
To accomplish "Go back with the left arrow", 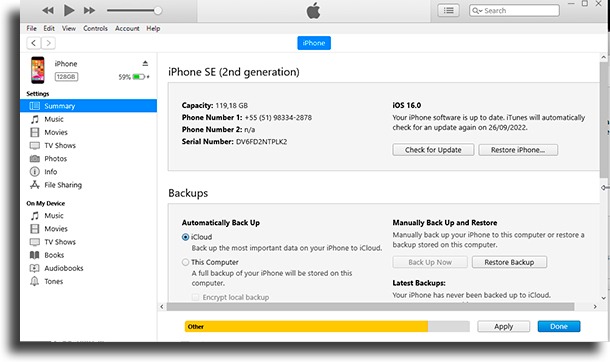I will click(34, 43).
